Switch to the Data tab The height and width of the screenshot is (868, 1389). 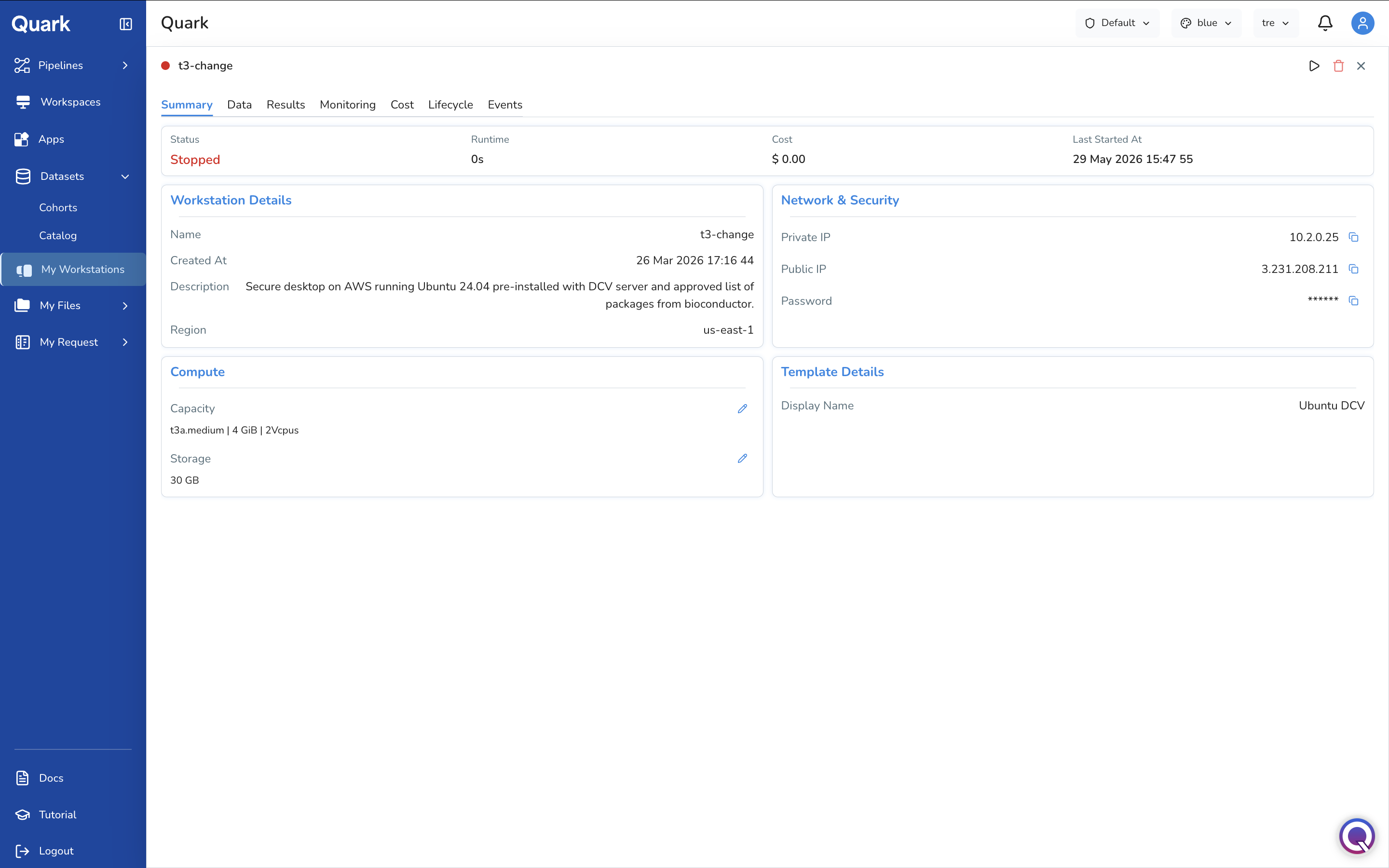point(239,105)
